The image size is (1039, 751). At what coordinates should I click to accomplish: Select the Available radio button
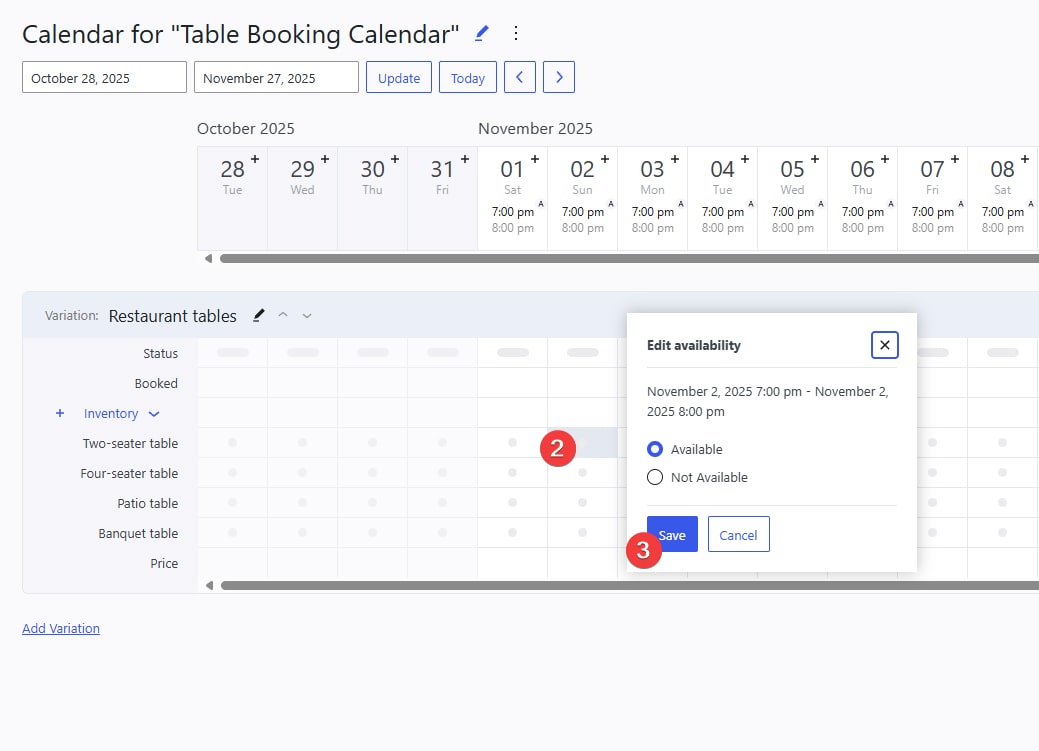point(655,449)
